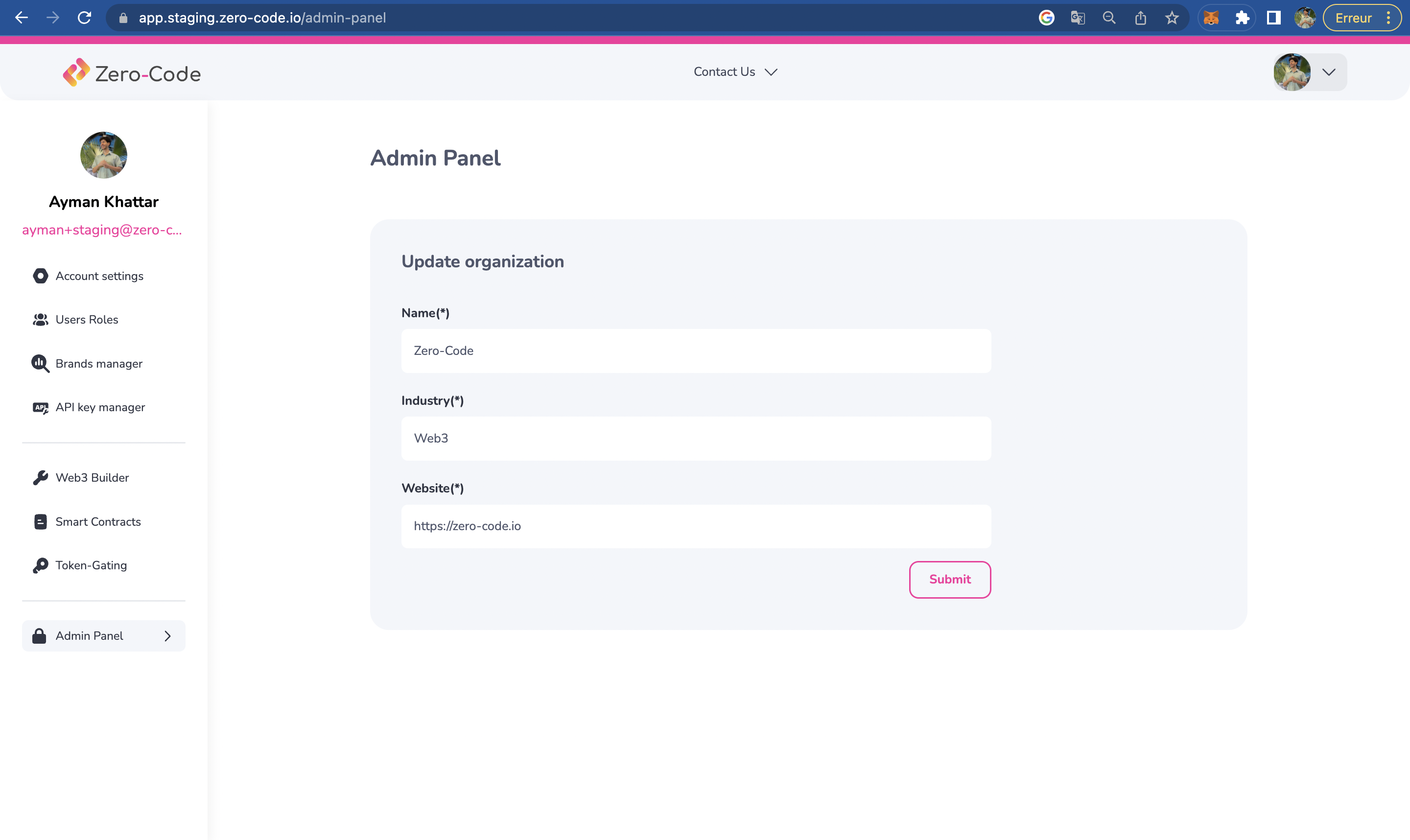This screenshot has height=840, width=1410.
Task: Select the Brands manager chart icon
Action: (40, 363)
